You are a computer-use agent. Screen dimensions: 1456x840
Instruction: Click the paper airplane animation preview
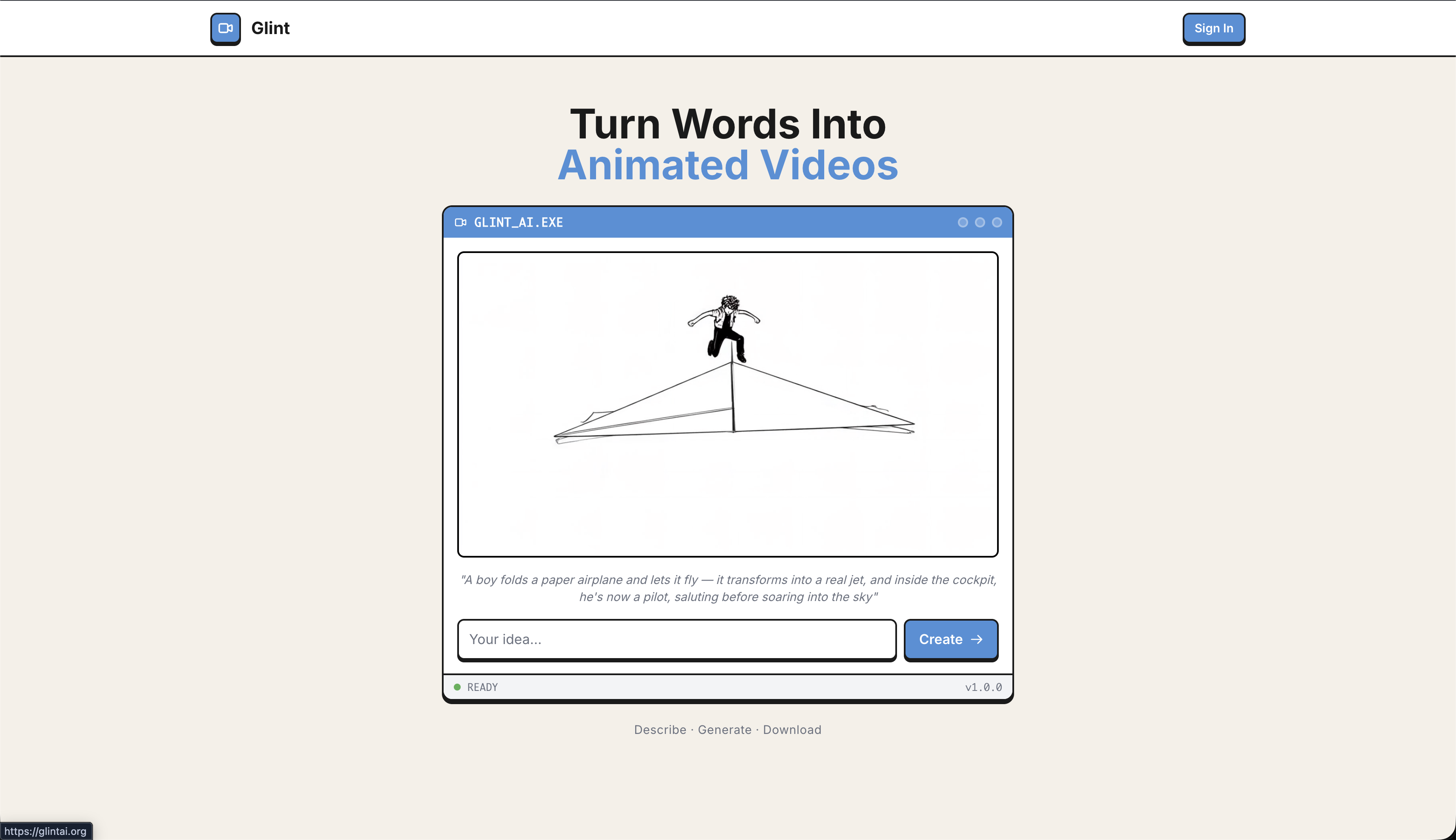tap(728, 404)
